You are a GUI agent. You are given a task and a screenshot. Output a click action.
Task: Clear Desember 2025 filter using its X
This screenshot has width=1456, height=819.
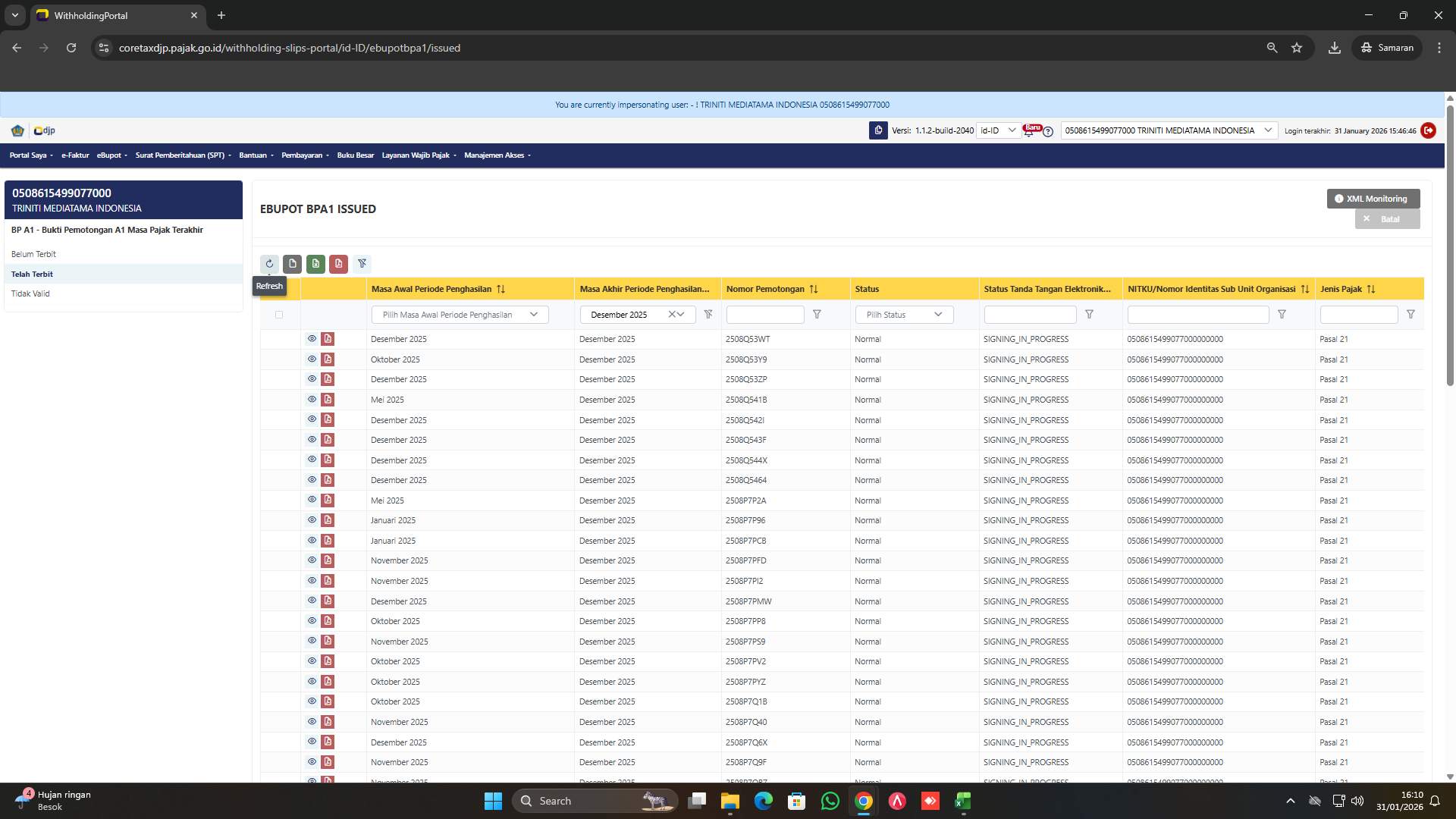[x=670, y=314]
